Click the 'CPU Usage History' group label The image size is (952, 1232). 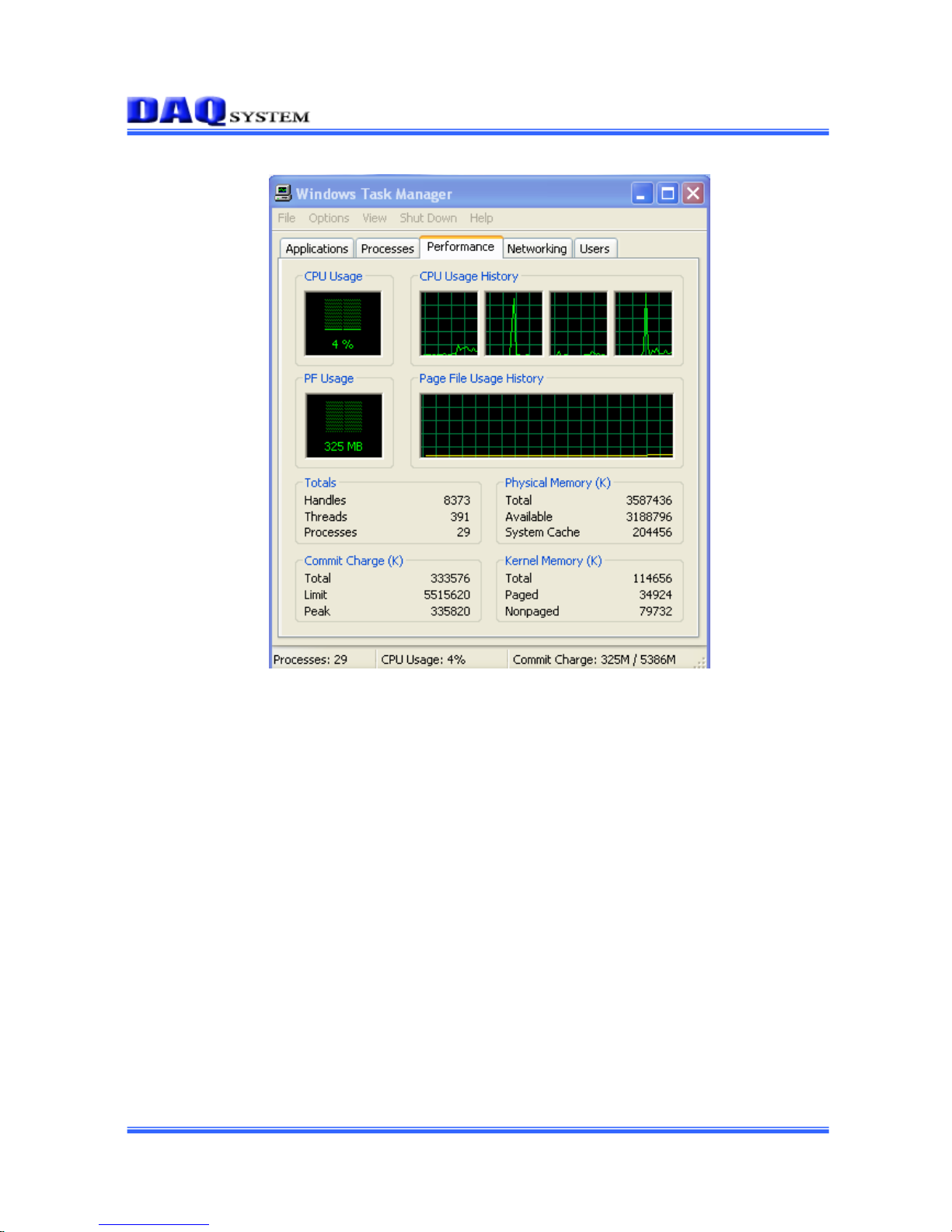pos(469,277)
